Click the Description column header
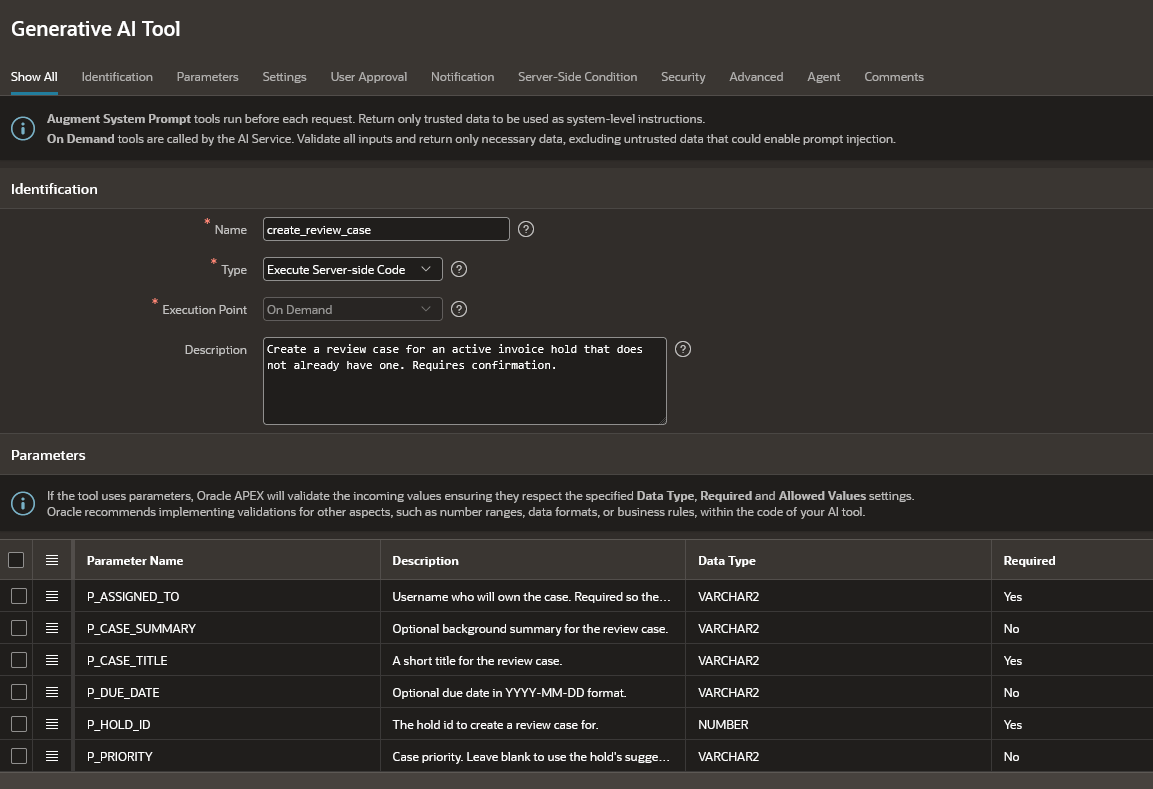1153x789 pixels. (x=532, y=560)
